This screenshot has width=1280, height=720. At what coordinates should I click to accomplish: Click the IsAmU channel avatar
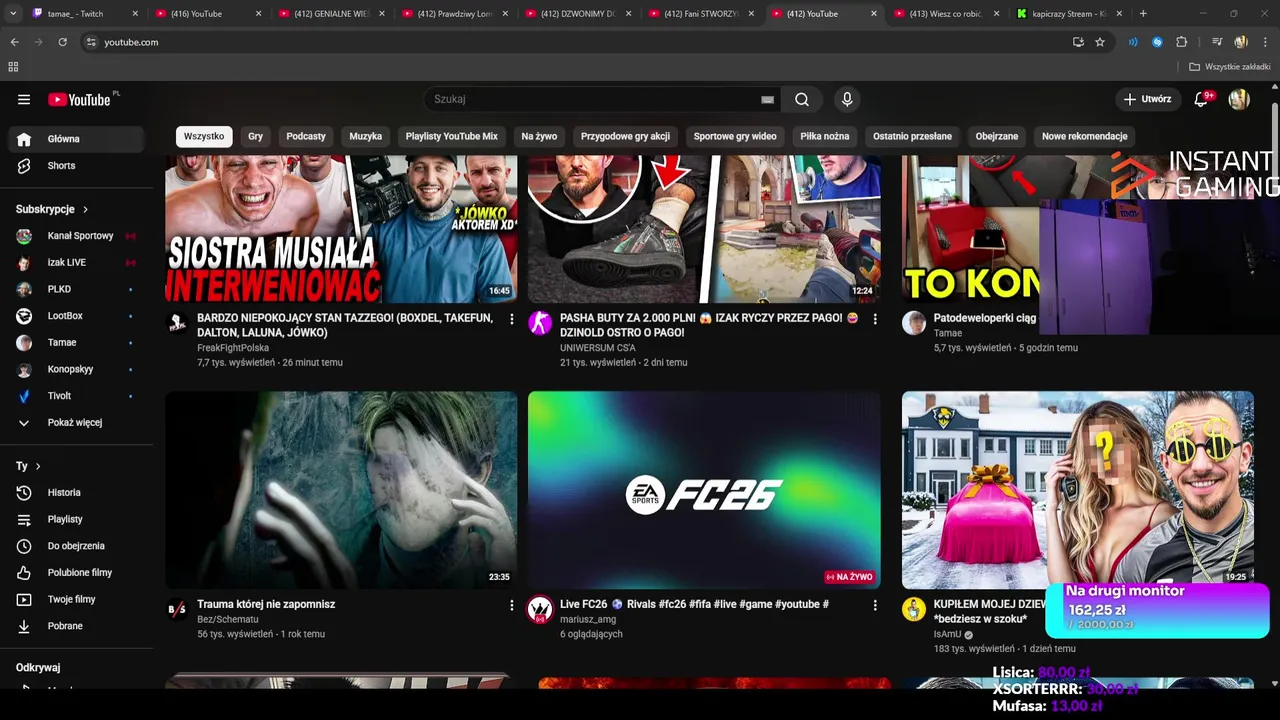pyautogui.click(x=914, y=609)
